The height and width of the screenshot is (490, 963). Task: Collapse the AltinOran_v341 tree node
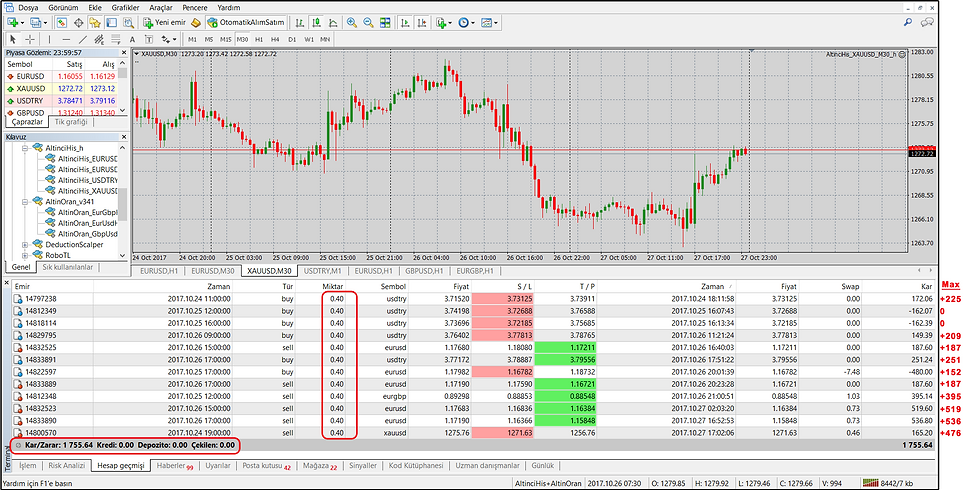coord(26,201)
